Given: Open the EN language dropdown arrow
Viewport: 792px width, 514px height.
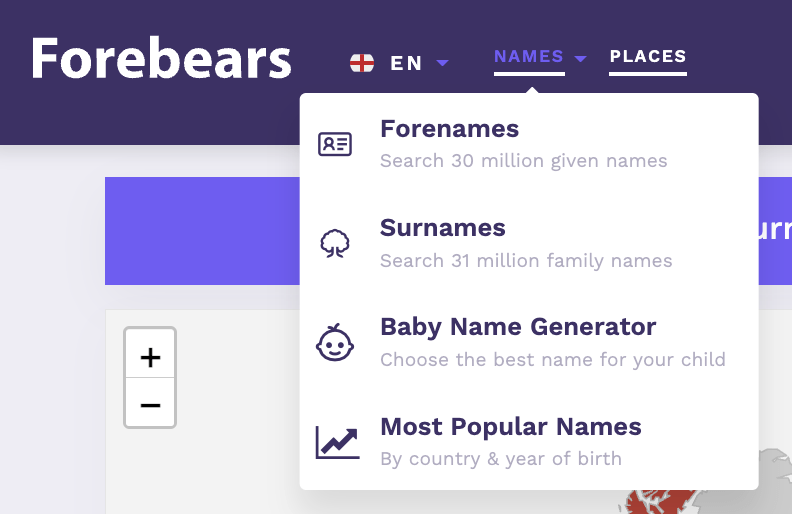Looking at the screenshot, I should [443, 64].
